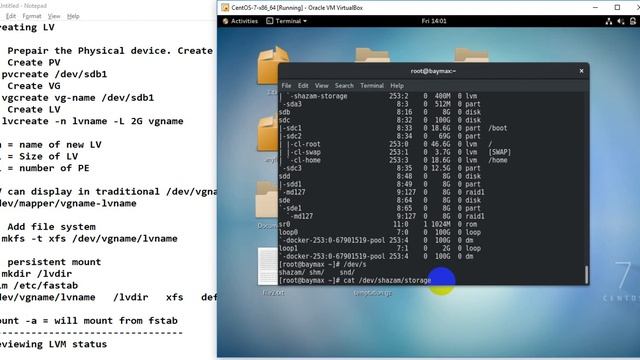Viewport: 640px width, 360px height.
Task: Open network status icon in GNOME bar
Action: (609, 21)
